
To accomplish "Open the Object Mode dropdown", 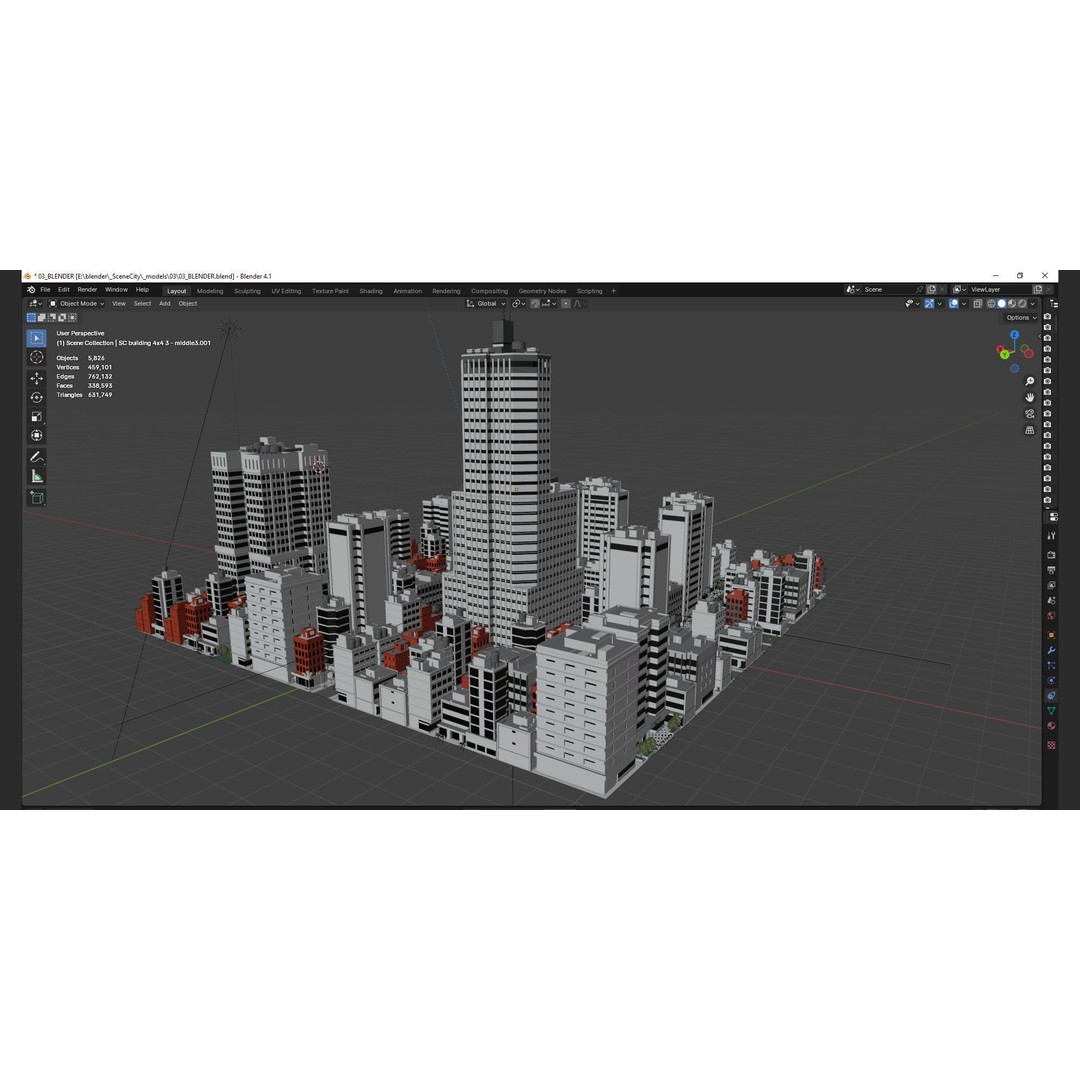I will point(76,304).
